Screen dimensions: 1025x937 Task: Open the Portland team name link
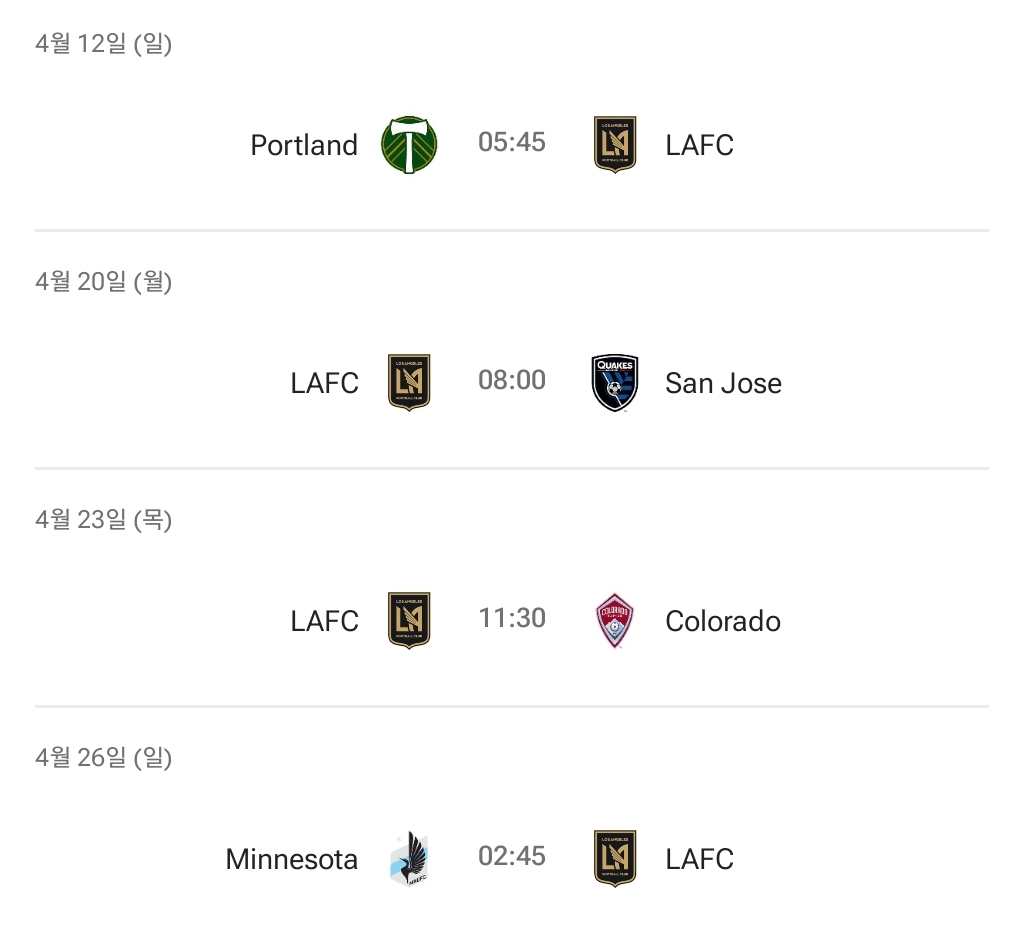click(304, 145)
